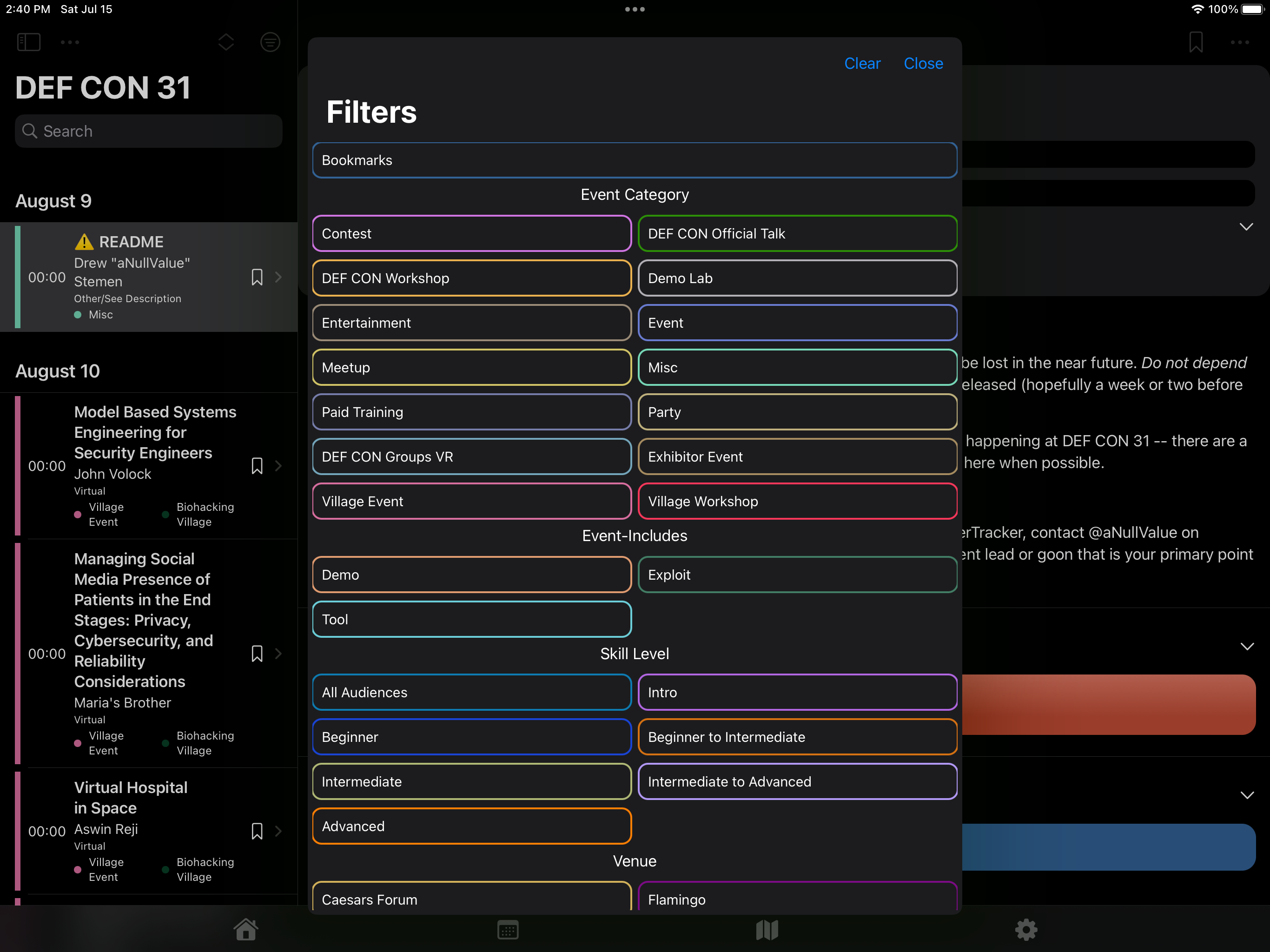Open README event disclosure chevron

278,278
